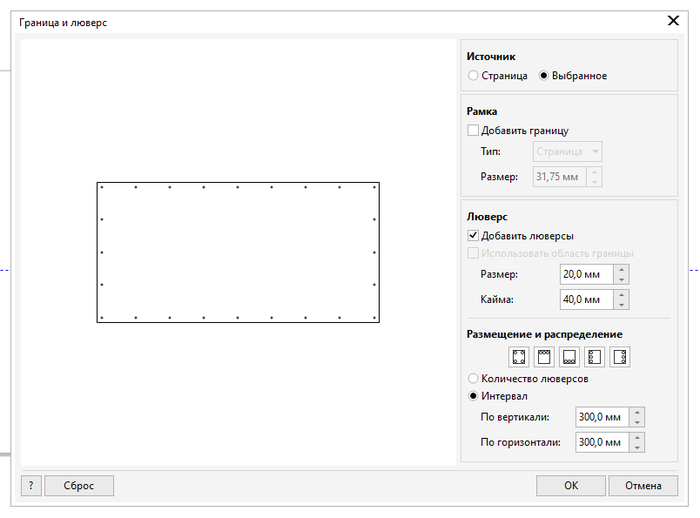This screenshot has width=700, height=518.
Task: Select right edge grommet placement icon
Action: [x=620, y=356]
